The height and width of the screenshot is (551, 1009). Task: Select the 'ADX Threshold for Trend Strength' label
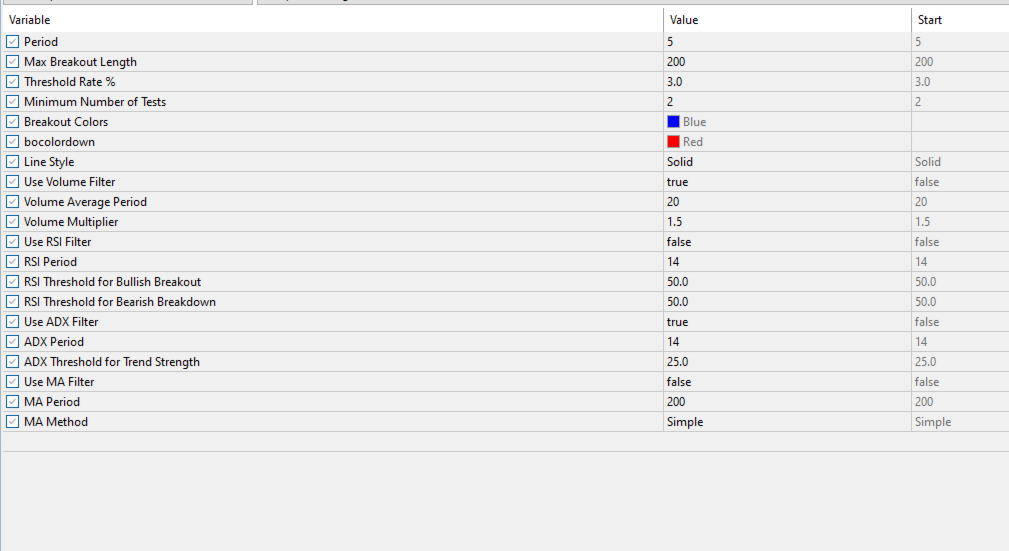[x=112, y=362]
